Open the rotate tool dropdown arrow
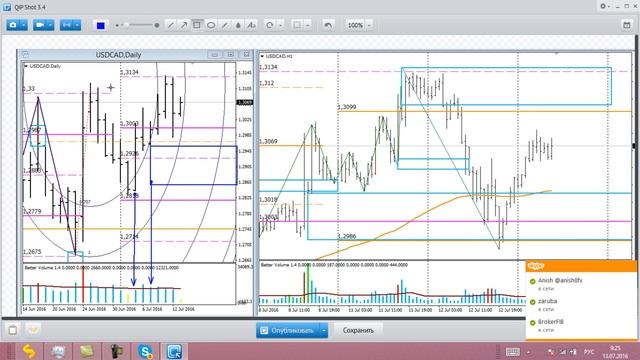This screenshot has height=360, width=640. click(280, 25)
